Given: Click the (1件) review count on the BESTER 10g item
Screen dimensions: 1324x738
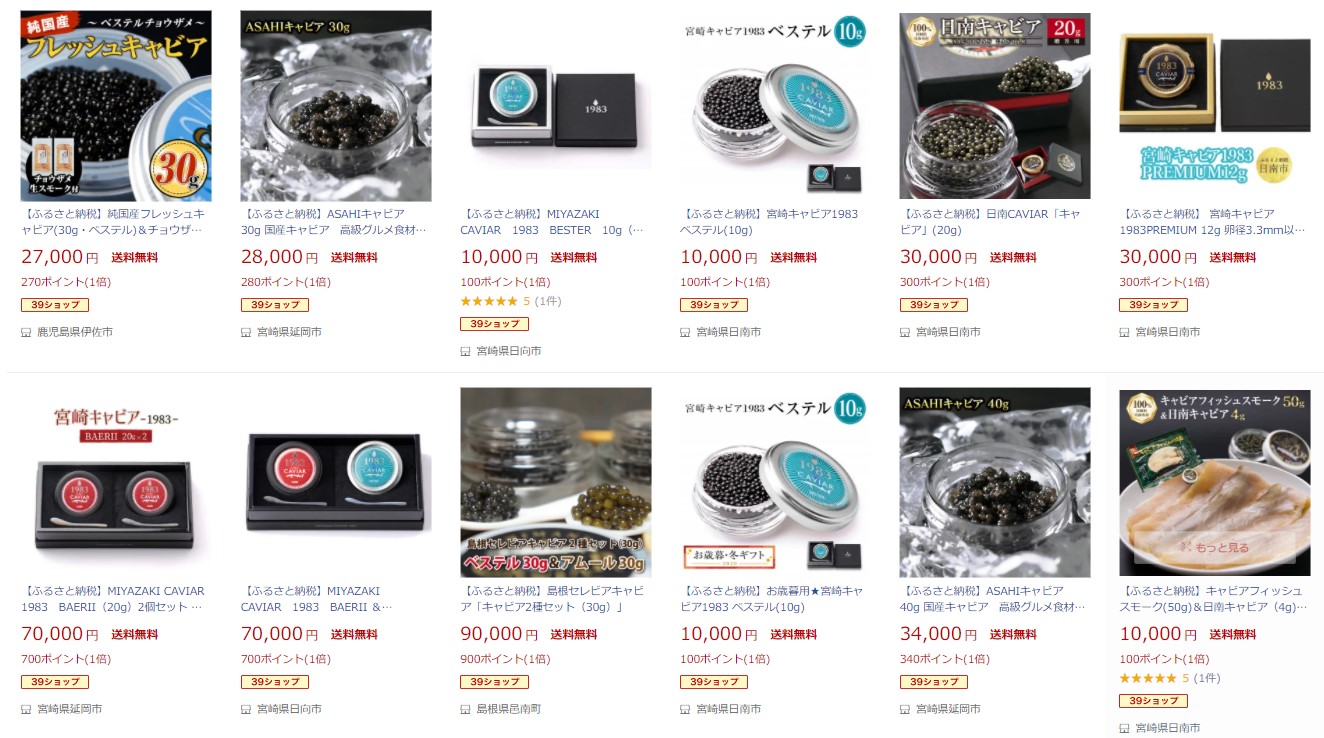Looking at the screenshot, I should pyautogui.click(x=548, y=301).
